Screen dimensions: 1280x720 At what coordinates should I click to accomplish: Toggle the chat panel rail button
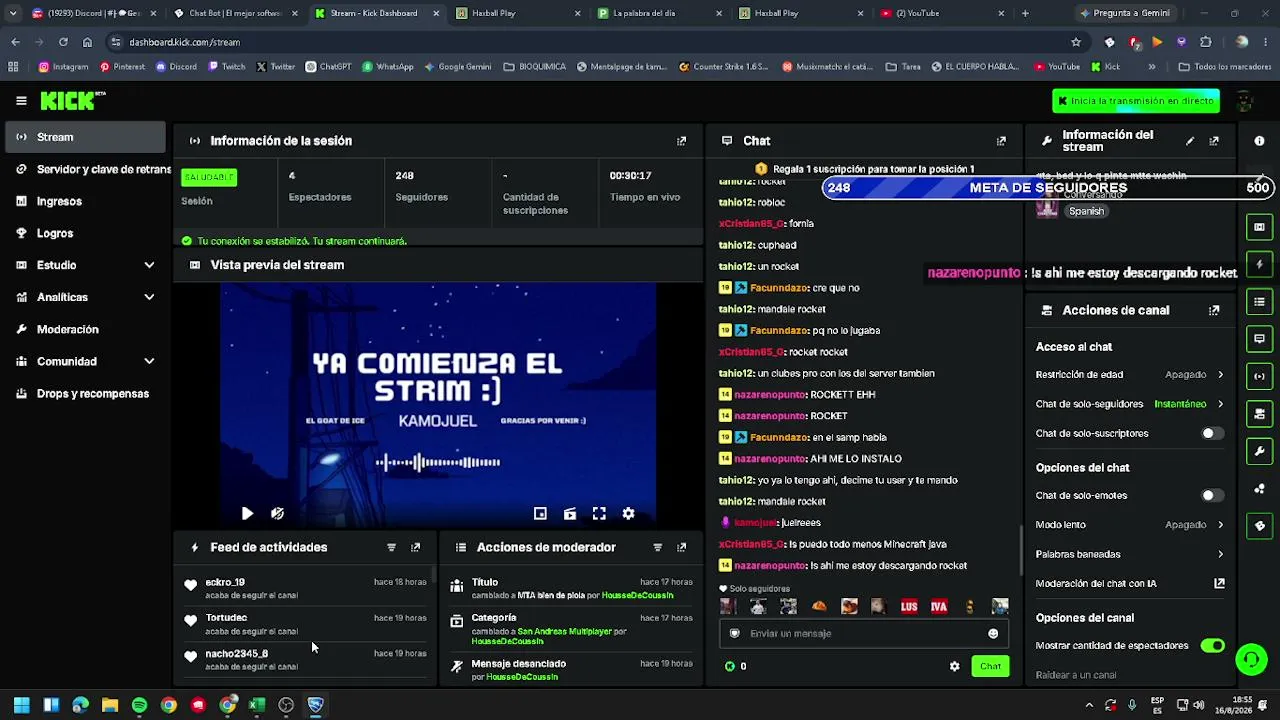1259,339
